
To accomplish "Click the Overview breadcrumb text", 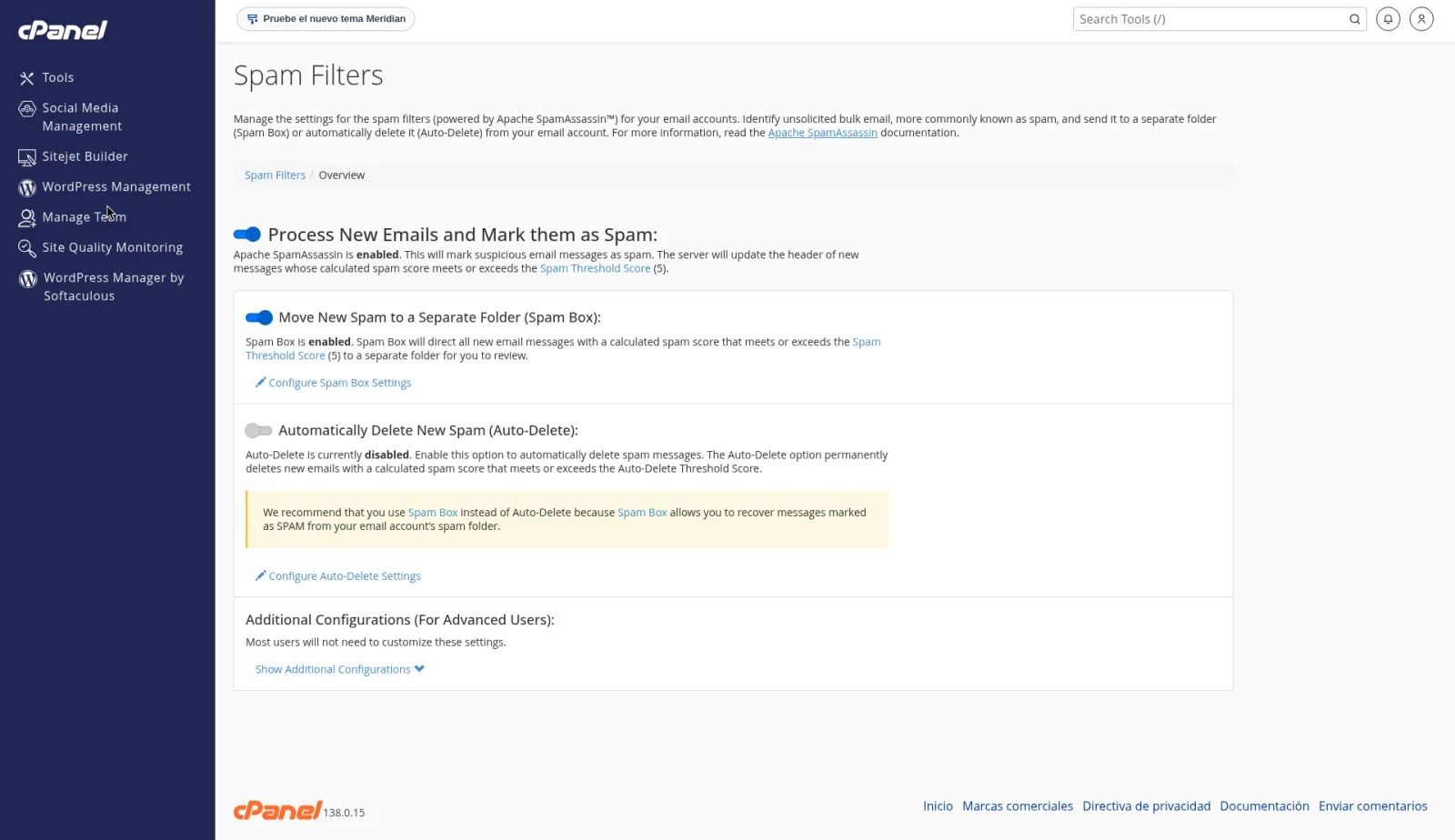I will click(342, 175).
